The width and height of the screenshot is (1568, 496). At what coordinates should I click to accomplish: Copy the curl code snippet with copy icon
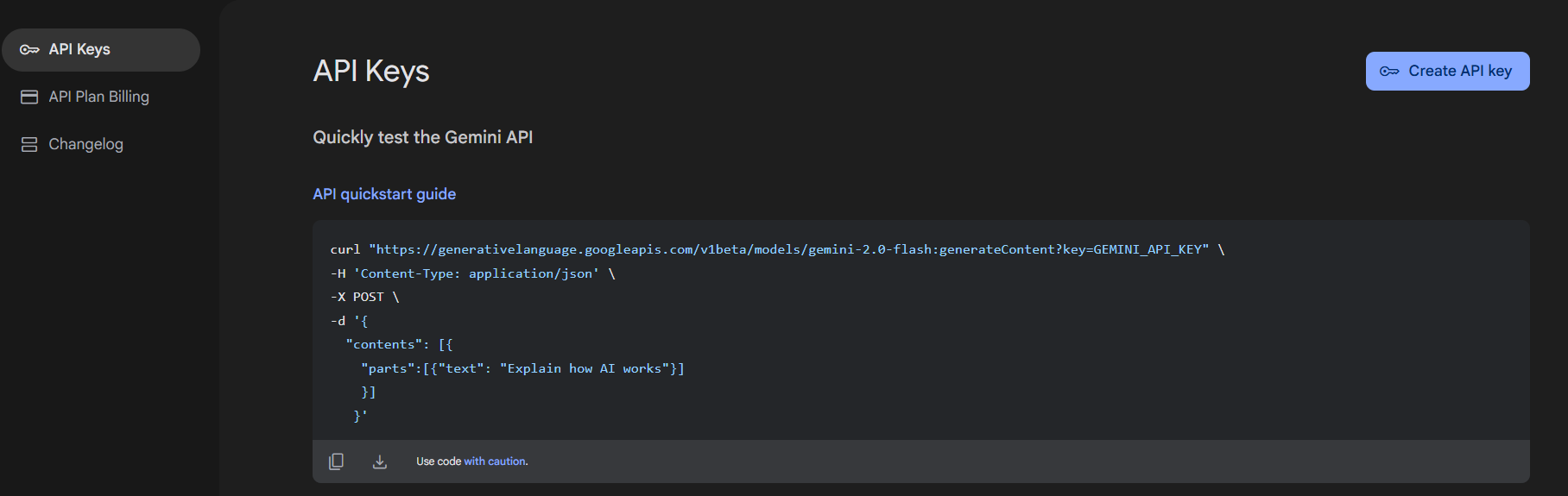coord(336,461)
